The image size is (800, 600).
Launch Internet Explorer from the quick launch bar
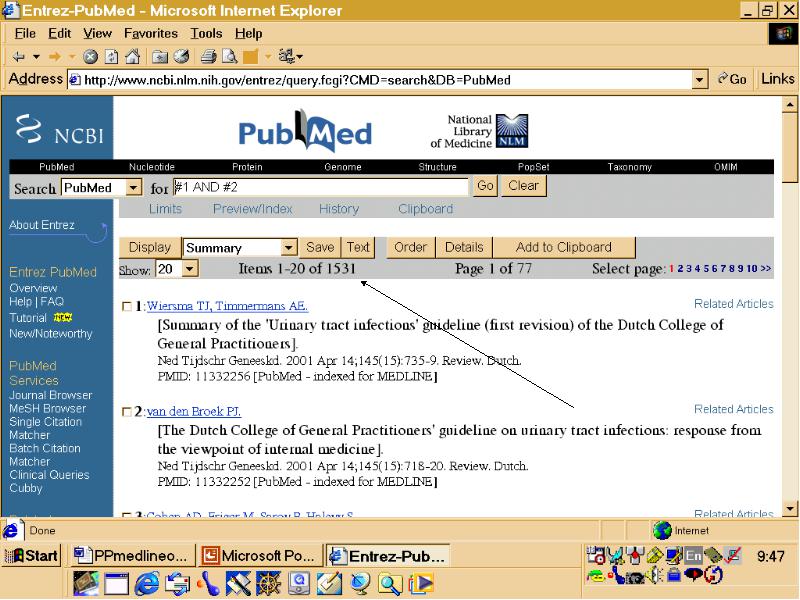[x=146, y=584]
